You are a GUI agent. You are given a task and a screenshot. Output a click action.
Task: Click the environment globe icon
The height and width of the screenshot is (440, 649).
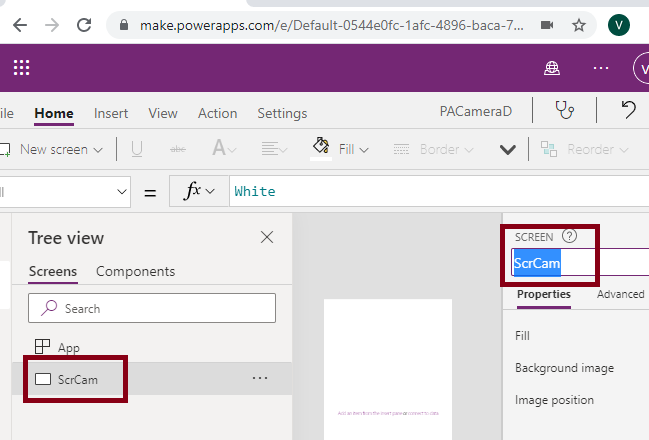coord(552,68)
